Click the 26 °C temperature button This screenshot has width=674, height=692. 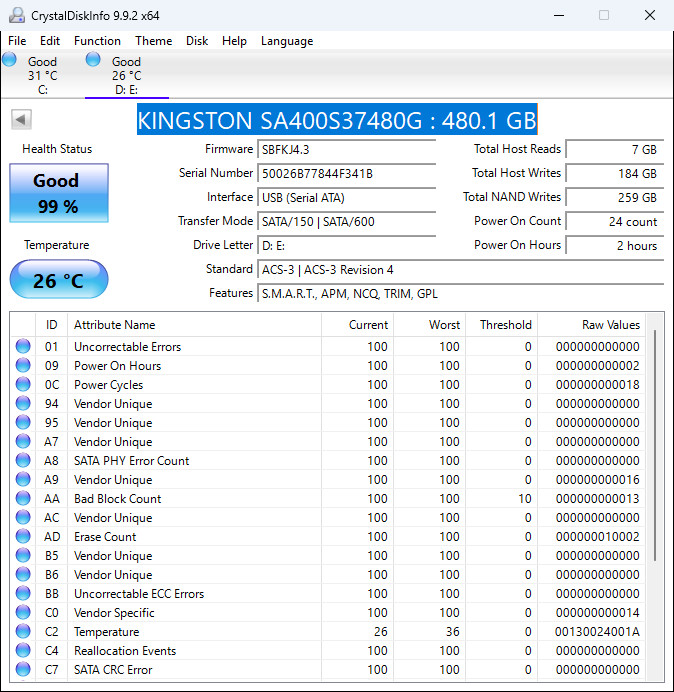59,279
